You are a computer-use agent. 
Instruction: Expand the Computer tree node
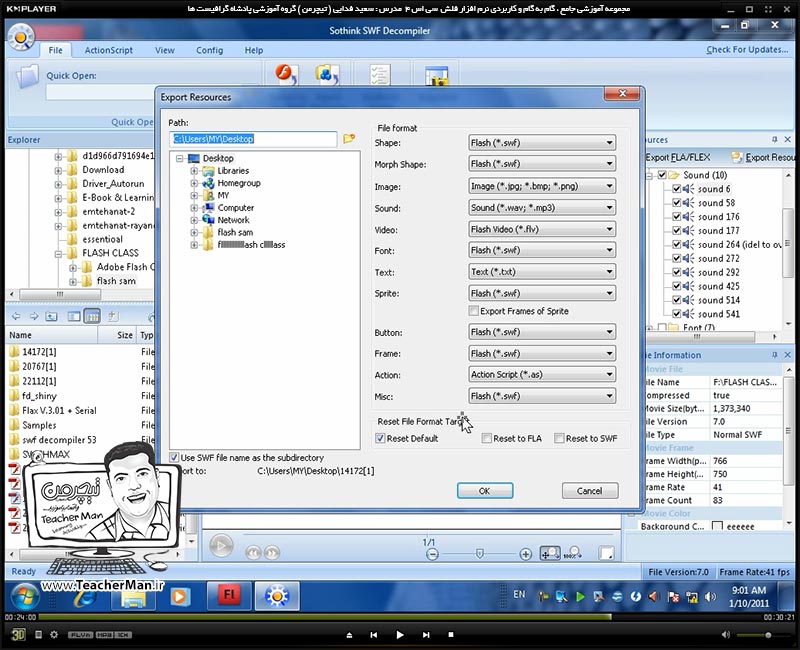pyautogui.click(x=194, y=208)
